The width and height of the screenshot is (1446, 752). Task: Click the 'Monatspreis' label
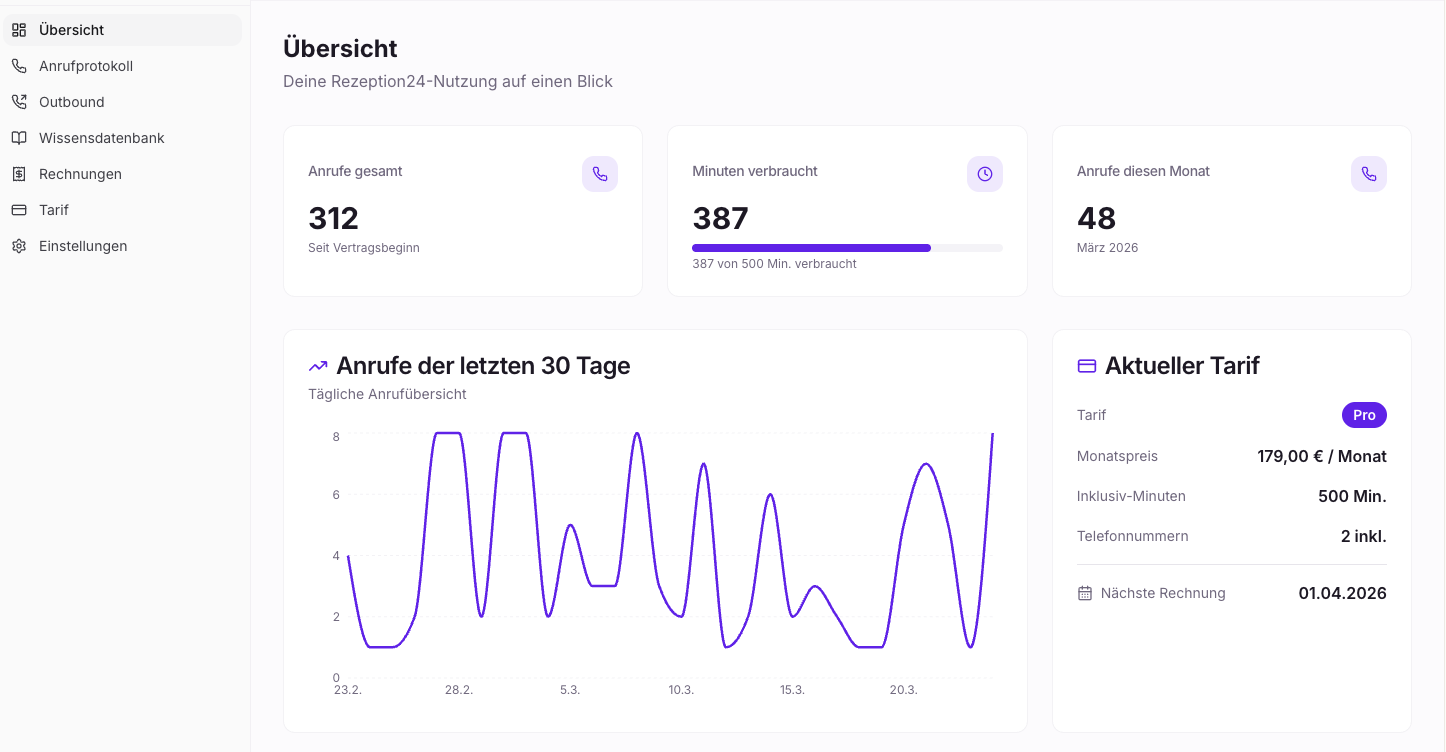point(1117,456)
